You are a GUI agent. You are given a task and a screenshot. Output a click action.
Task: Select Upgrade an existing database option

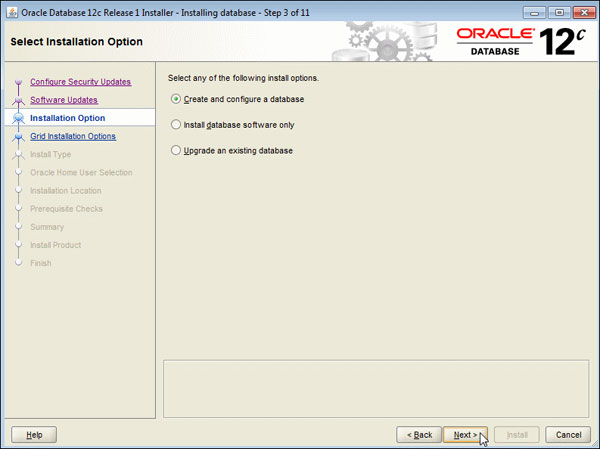click(x=232, y=150)
